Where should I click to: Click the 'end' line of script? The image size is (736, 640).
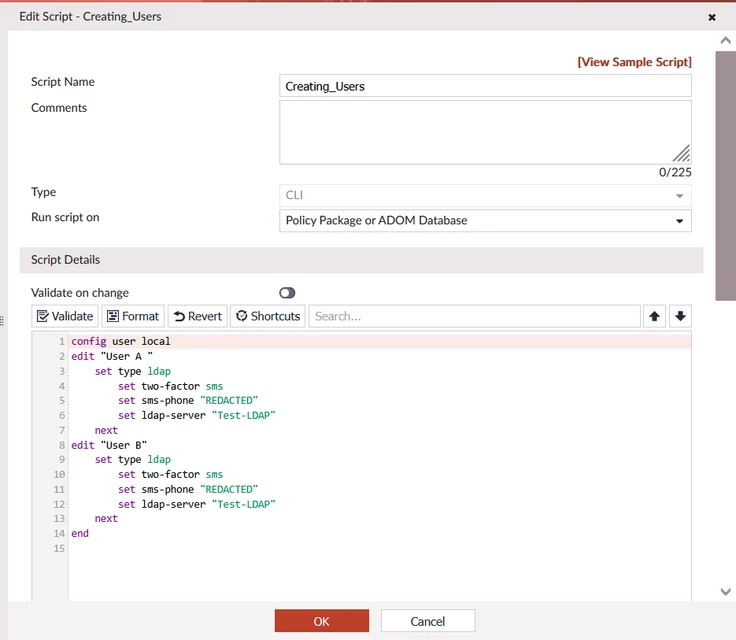coord(80,533)
